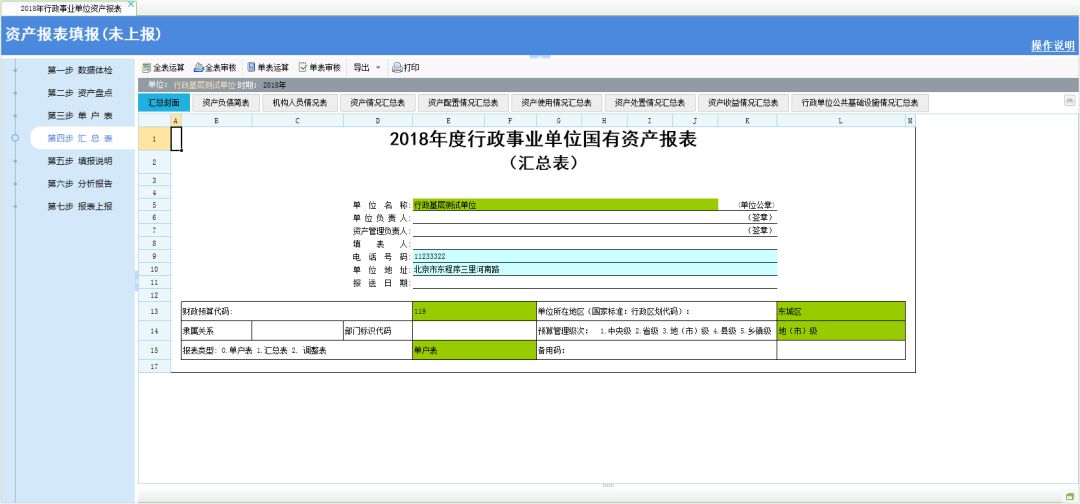This screenshot has width=1080, height=504.
Task: Click the 单户表 report type cell
Action: point(474,350)
